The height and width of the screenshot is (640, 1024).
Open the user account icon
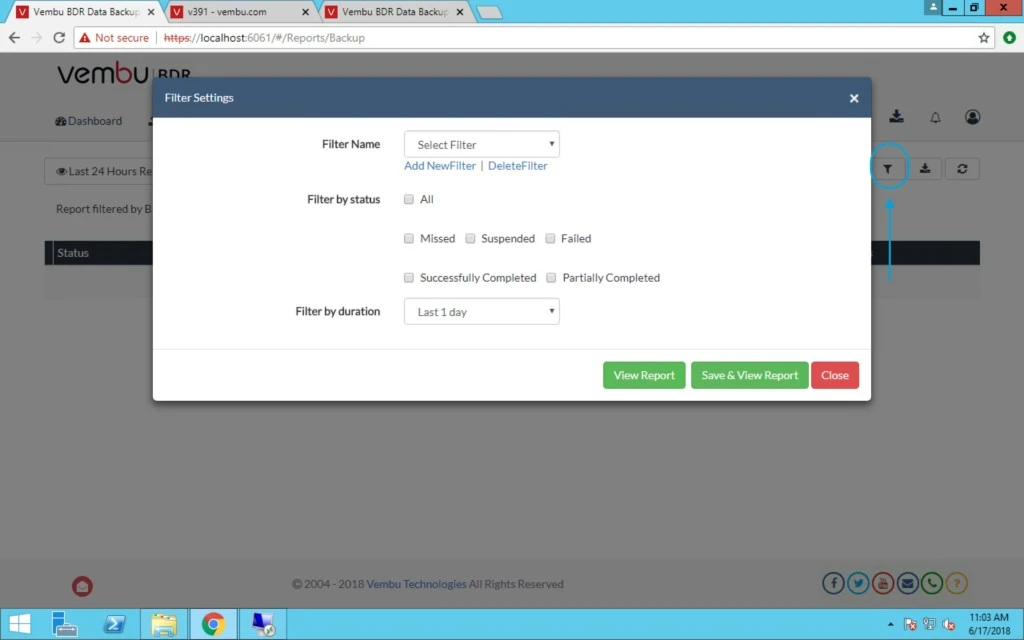coord(972,117)
